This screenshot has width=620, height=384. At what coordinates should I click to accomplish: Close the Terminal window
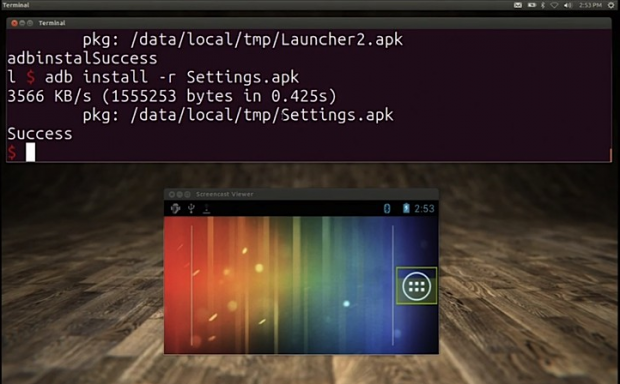[x=14, y=23]
